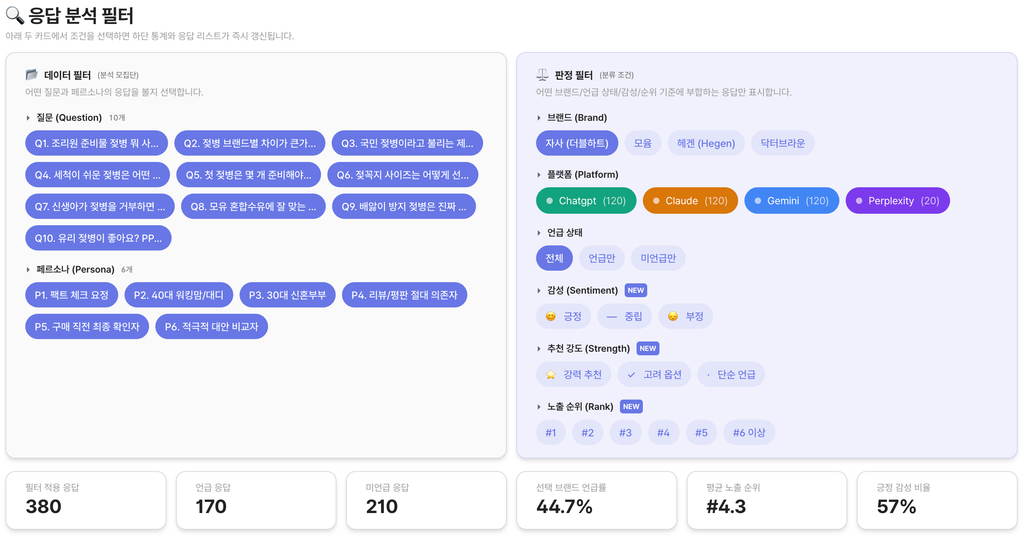Image resolution: width=1024 pixels, height=539 pixels.
Task: Click the 57% 긍정 감성 비율 value
Action: pos(897,507)
